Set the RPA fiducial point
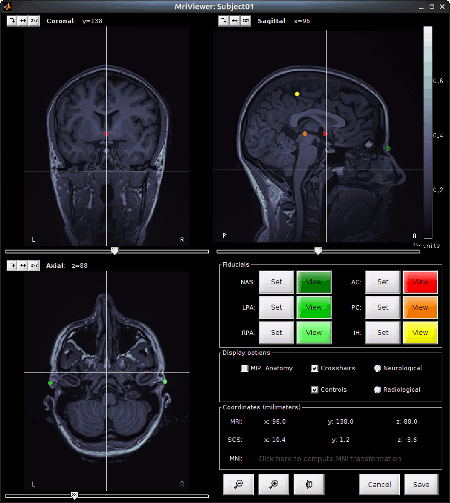 coord(276,333)
